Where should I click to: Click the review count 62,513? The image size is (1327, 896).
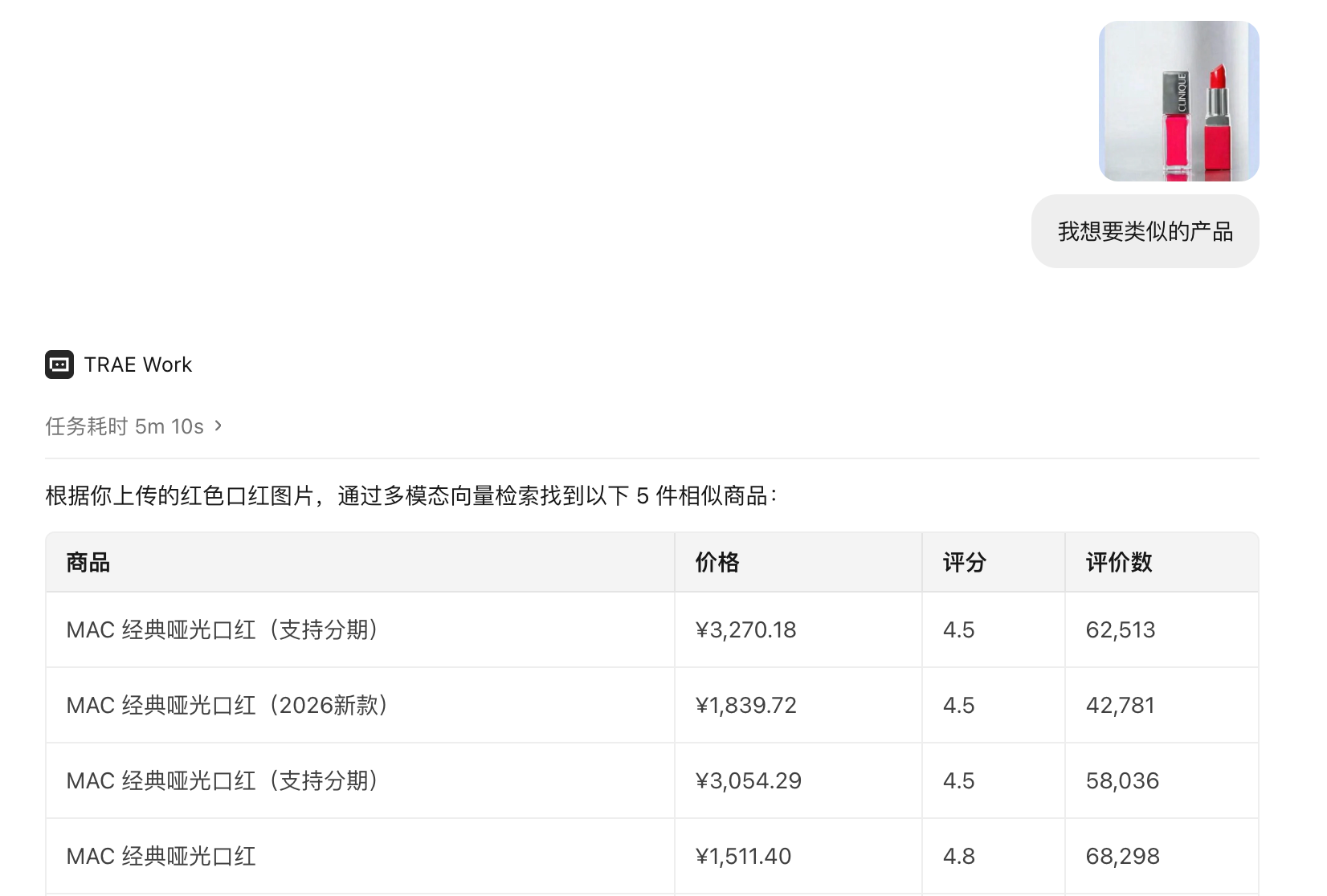click(x=1121, y=629)
